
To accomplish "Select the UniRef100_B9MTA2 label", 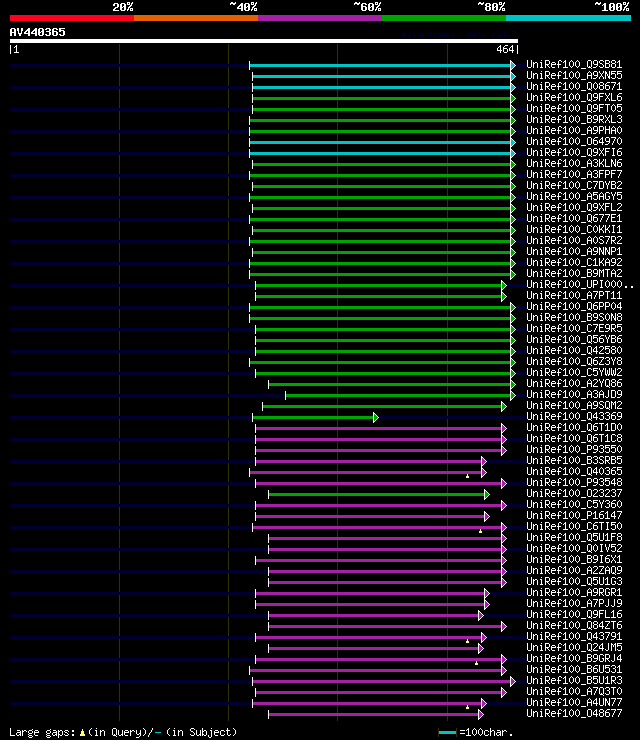I will [x=574, y=273].
